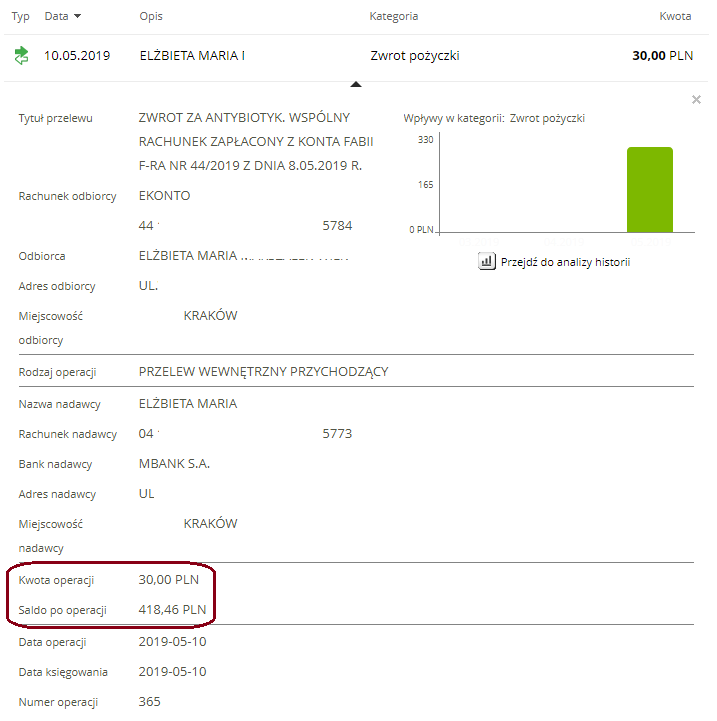Click the EKONTO recipient account name
The image size is (717, 721).
pyautogui.click(x=164, y=196)
